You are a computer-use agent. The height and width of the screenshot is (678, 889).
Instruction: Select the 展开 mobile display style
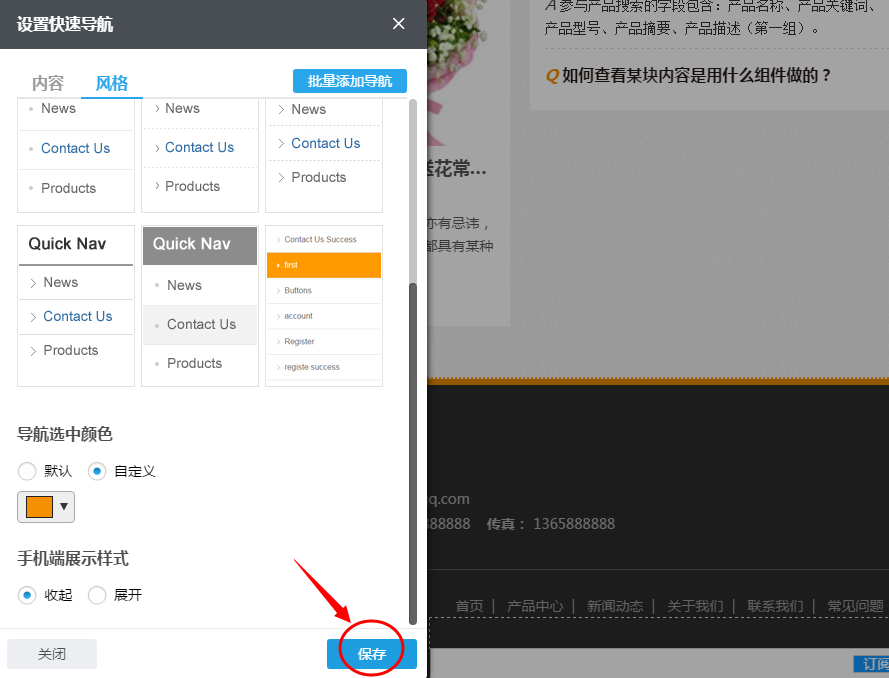(x=96, y=594)
